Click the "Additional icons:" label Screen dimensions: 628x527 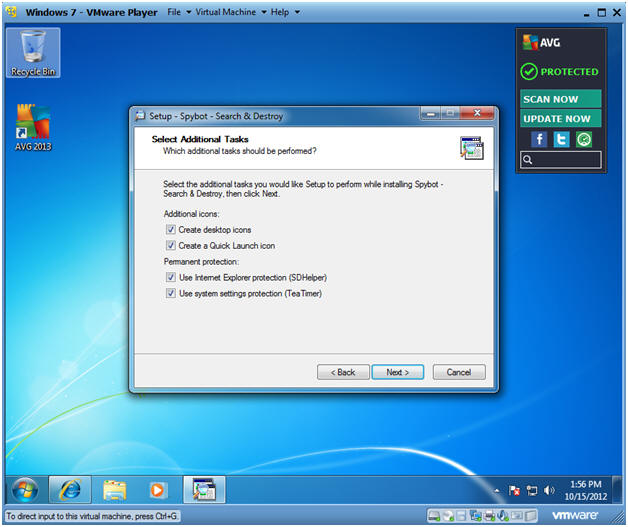pos(191,214)
